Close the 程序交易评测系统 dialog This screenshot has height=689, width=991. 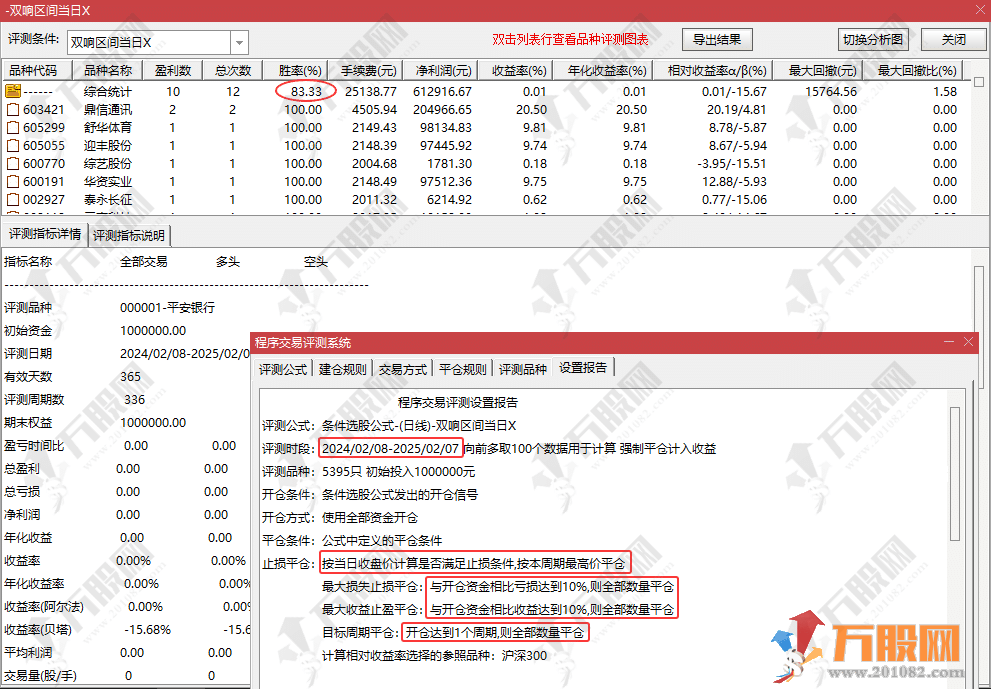968,341
